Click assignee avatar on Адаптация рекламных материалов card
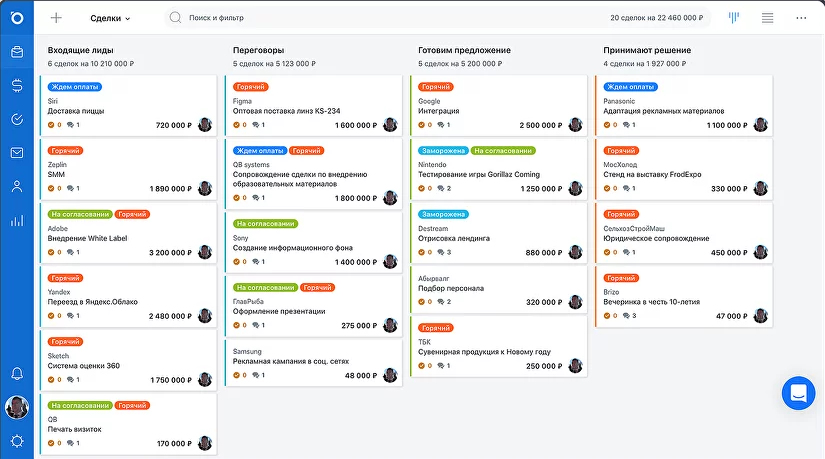This screenshot has width=825, height=459. (x=761, y=125)
